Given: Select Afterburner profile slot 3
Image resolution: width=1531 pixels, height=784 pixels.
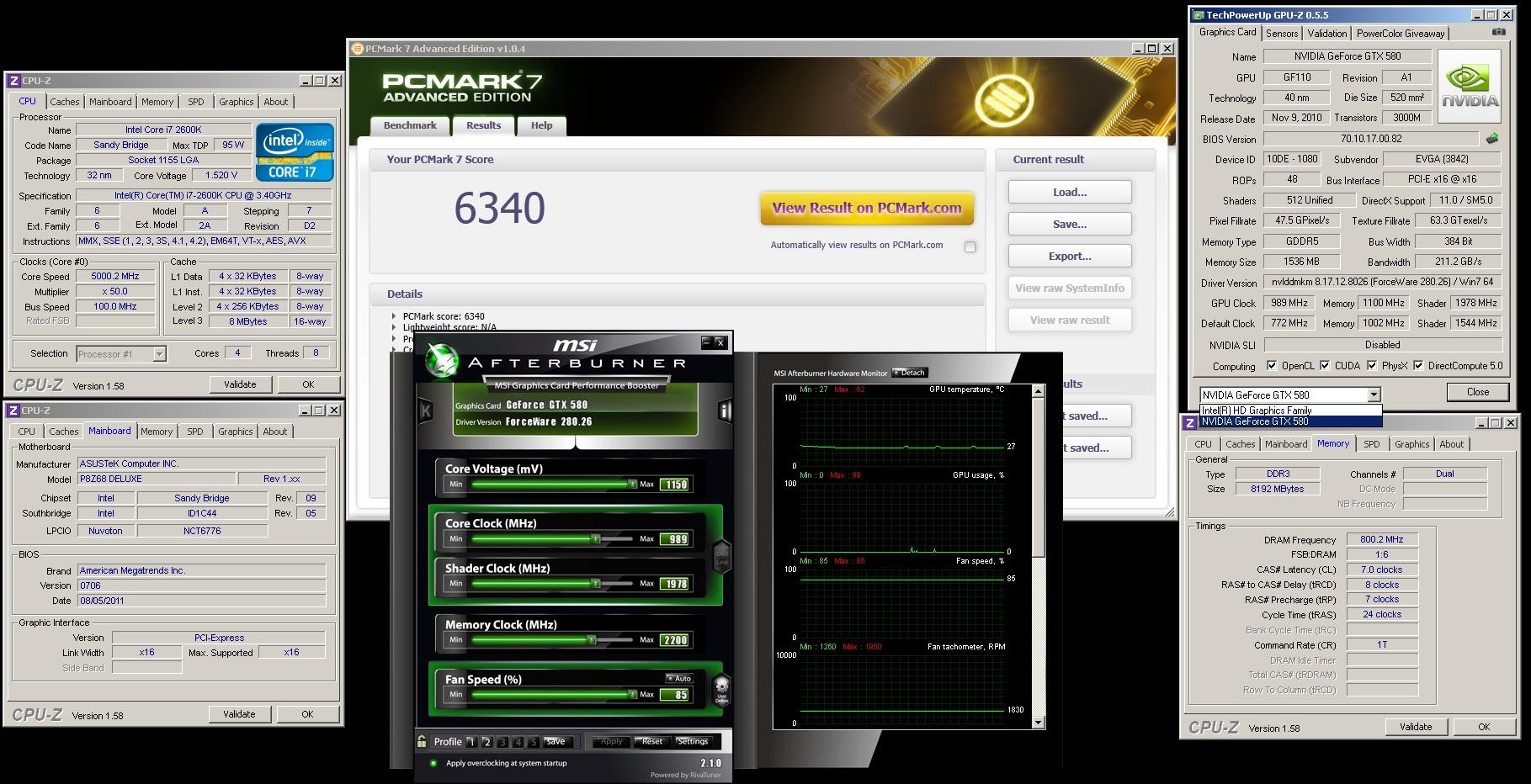Looking at the screenshot, I should 502,742.
